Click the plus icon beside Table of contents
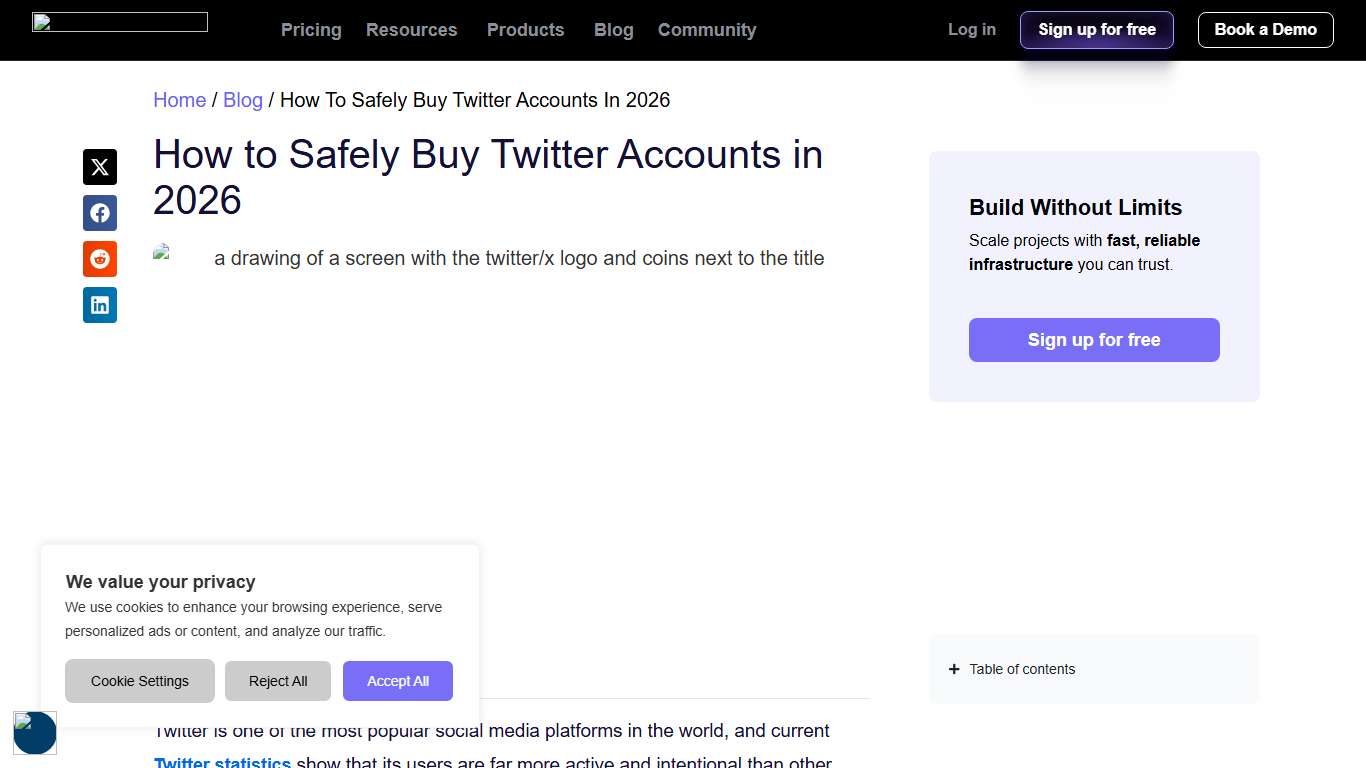The image size is (1366, 768). 953,669
